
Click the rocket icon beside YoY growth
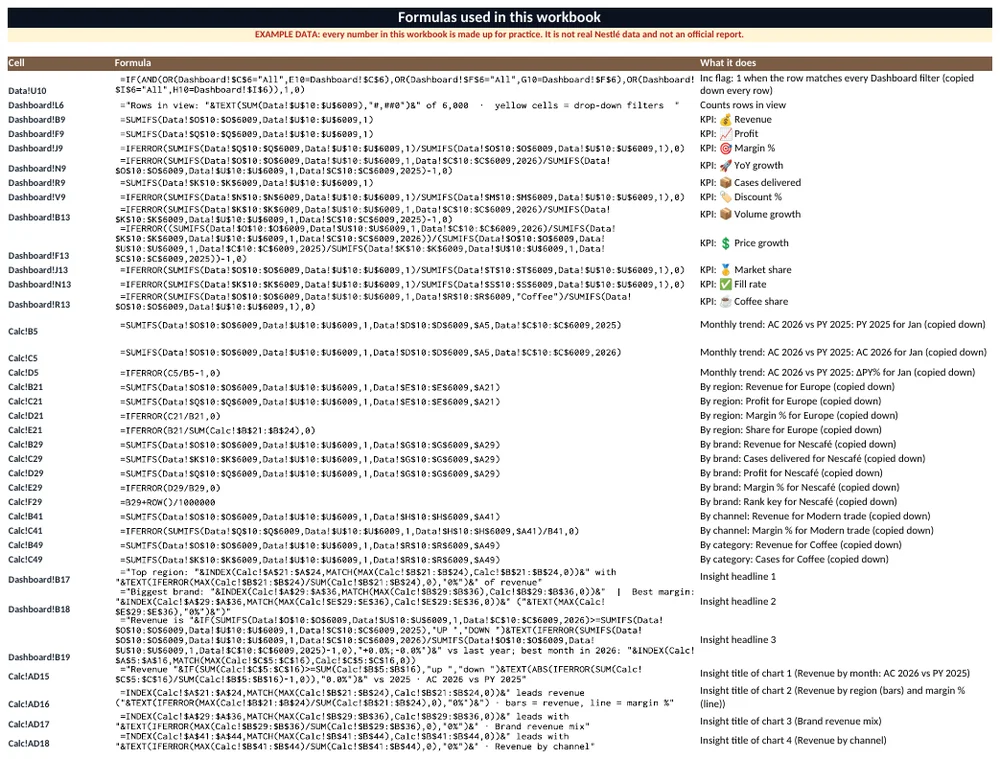click(725, 166)
